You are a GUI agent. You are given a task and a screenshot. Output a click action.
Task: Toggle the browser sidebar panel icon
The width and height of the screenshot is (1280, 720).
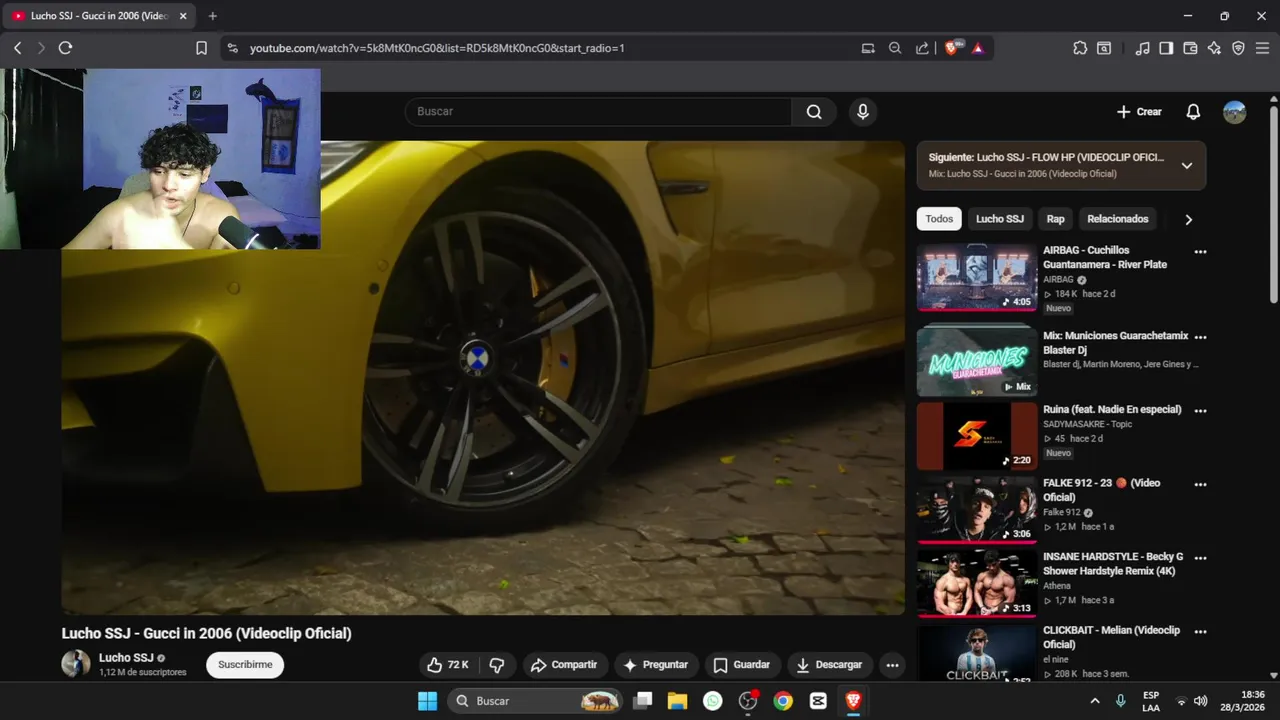(x=1166, y=48)
